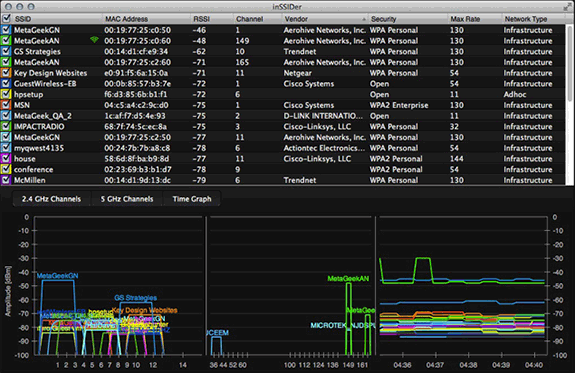The width and height of the screenshot is (575, 373).
Task: Select the MetaGeekGN label in 2.4 GHz graph
Action: point(58,276)
